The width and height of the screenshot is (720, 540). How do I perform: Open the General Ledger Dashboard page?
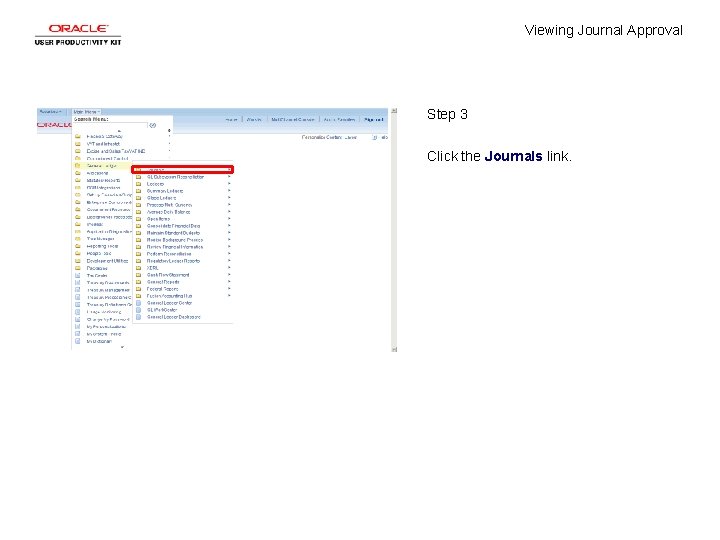(x=174, y=317)
